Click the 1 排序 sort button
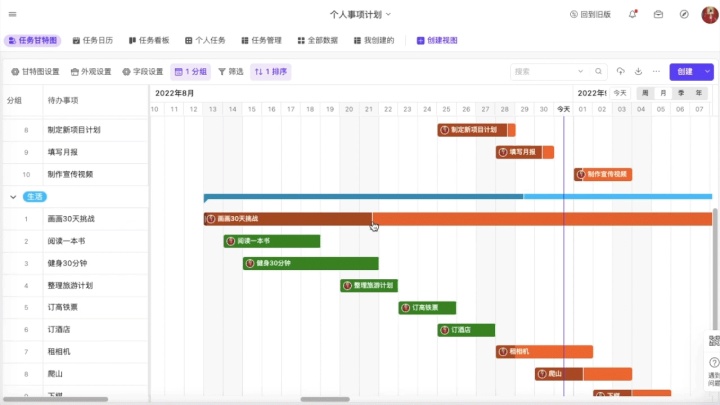This screenshot has width=720, height=405. [270, 72]
